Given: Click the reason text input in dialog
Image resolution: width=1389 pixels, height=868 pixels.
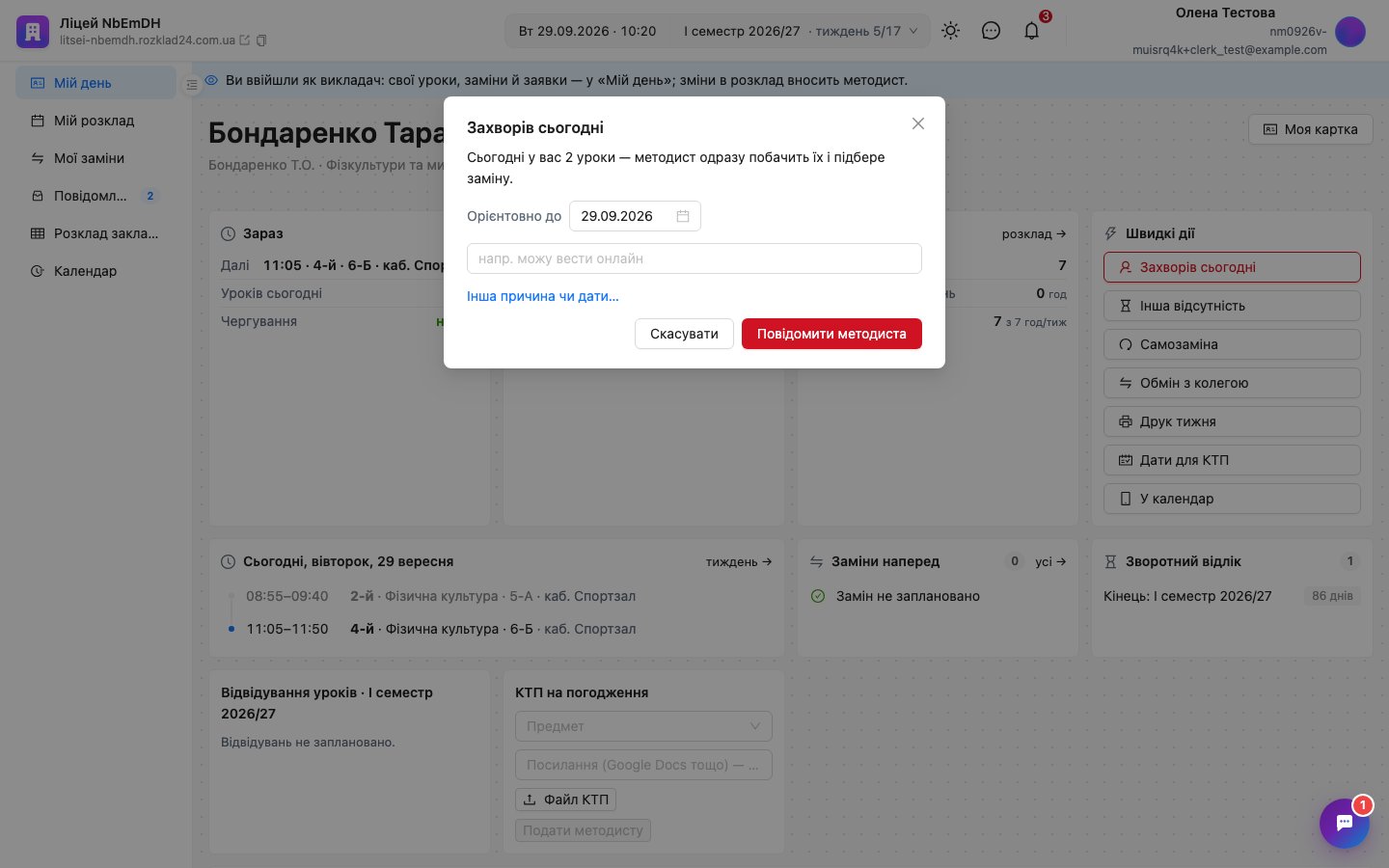Looking at the screenshot, I should pos(694,258).
